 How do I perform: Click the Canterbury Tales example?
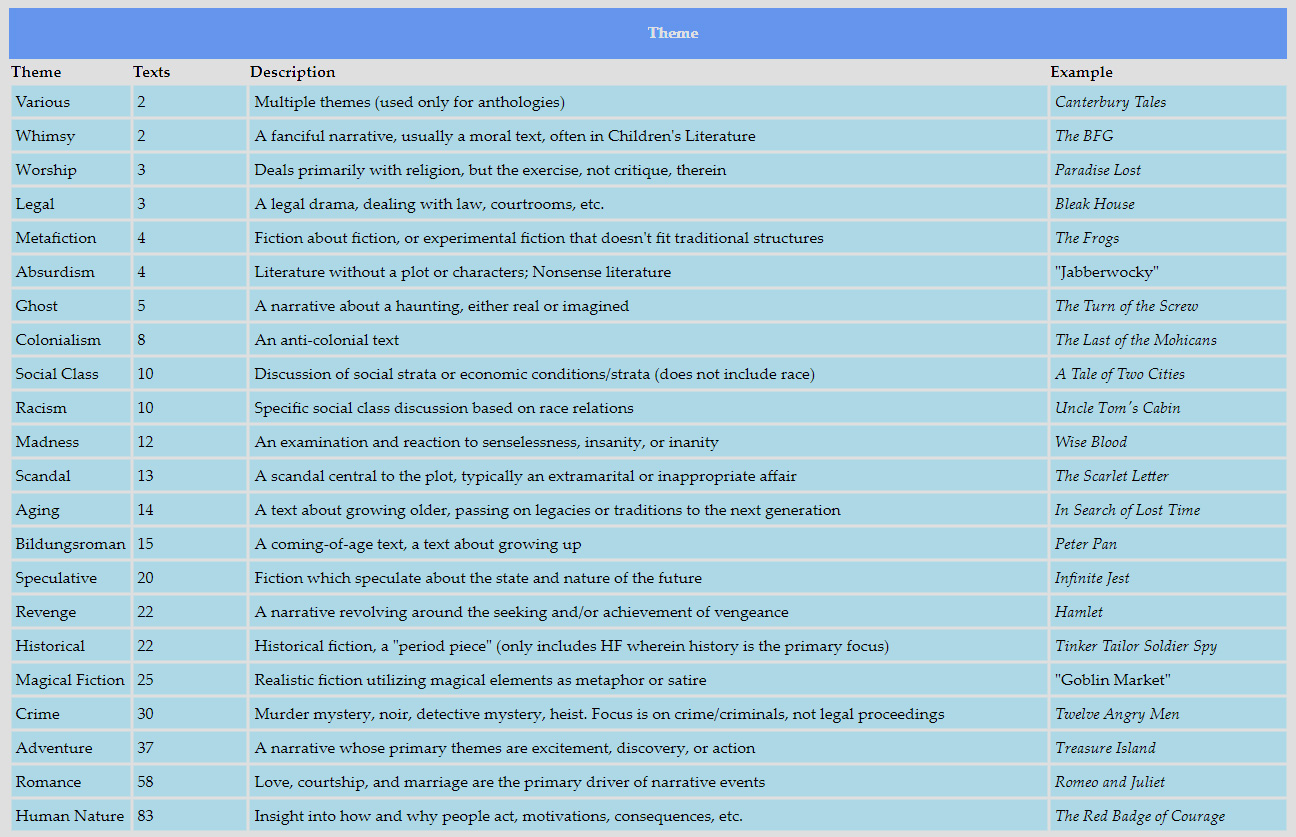click(x=1110, y=102)
